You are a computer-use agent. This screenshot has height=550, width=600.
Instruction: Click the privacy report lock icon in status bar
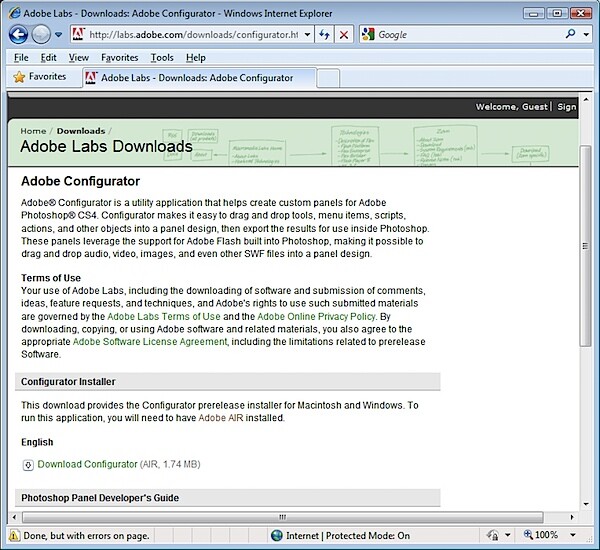pos(494,535)
